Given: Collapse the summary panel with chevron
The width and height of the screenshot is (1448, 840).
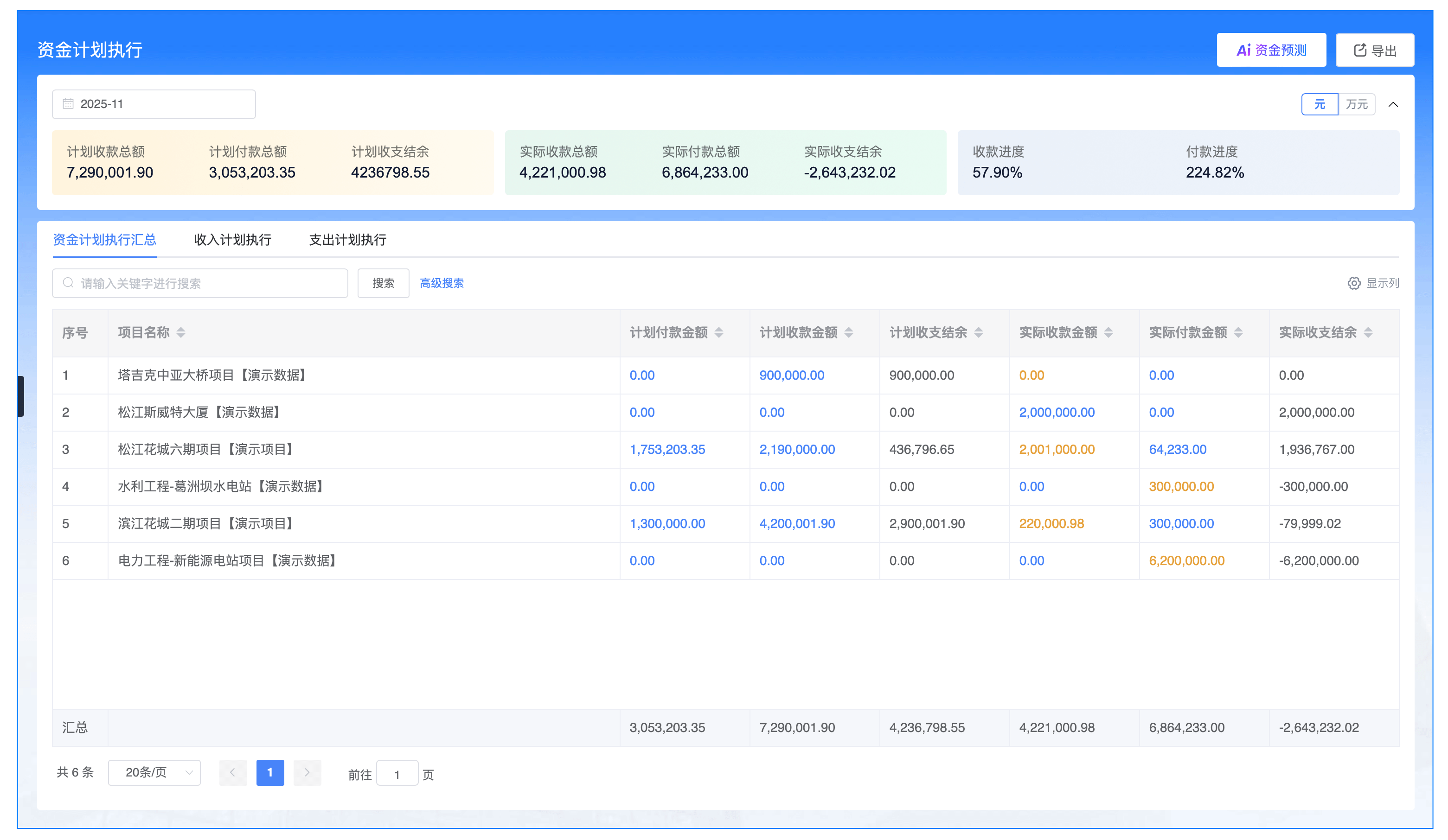Looking at the screenshot, I should tap(1393, 104).
